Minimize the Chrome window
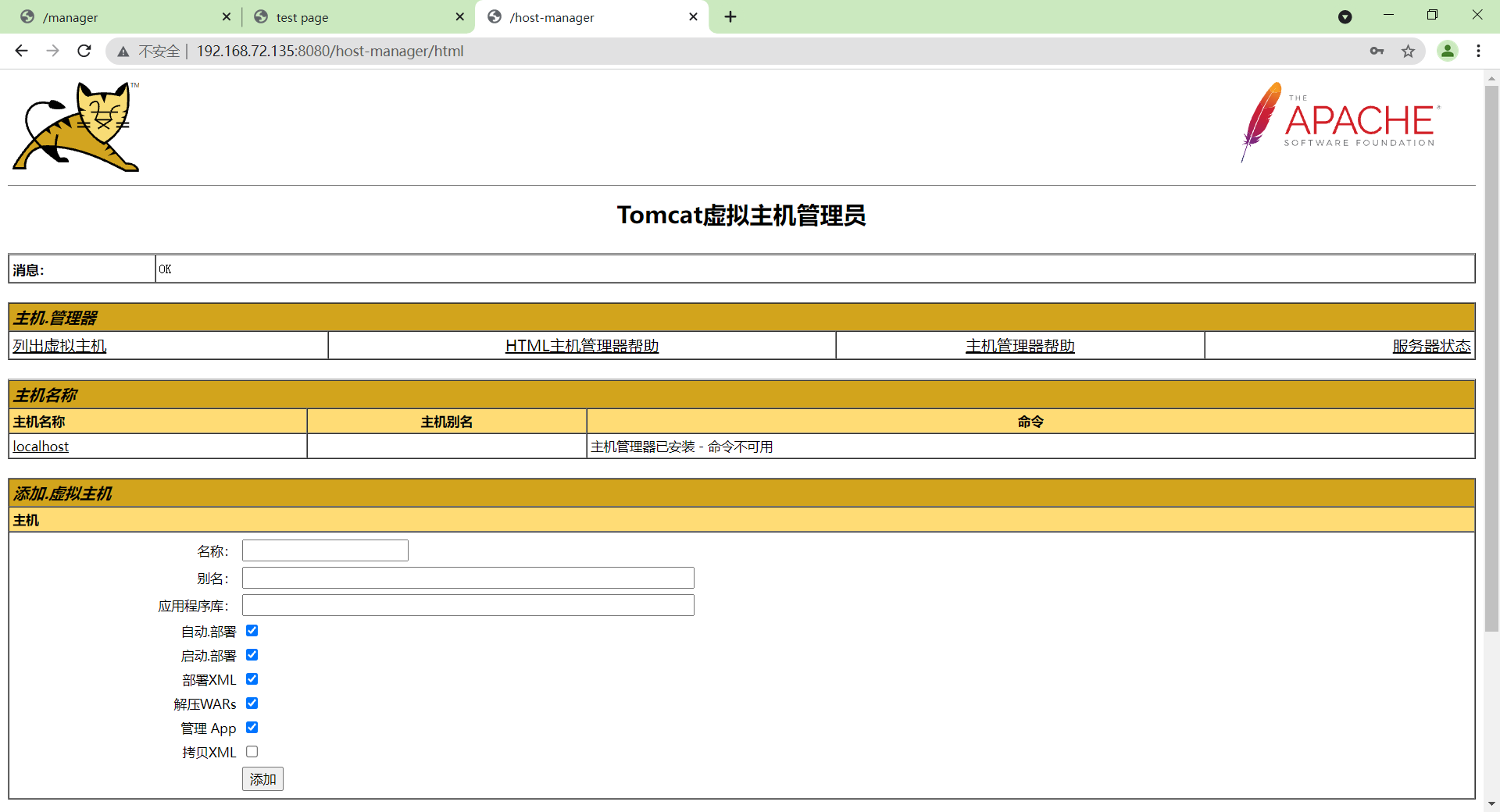This screenshot has width=1500, height=812. tap(1388, 15)
